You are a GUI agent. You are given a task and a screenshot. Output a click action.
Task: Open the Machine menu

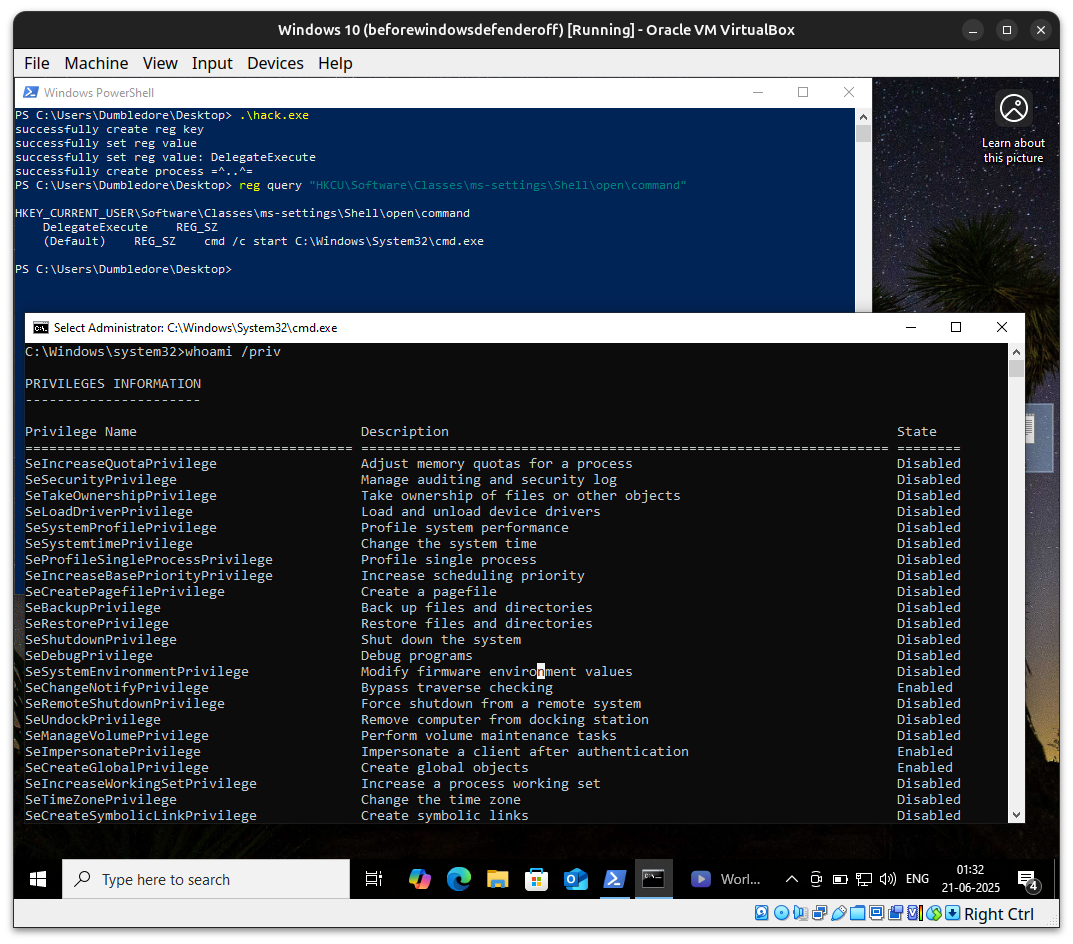(96, 64)
